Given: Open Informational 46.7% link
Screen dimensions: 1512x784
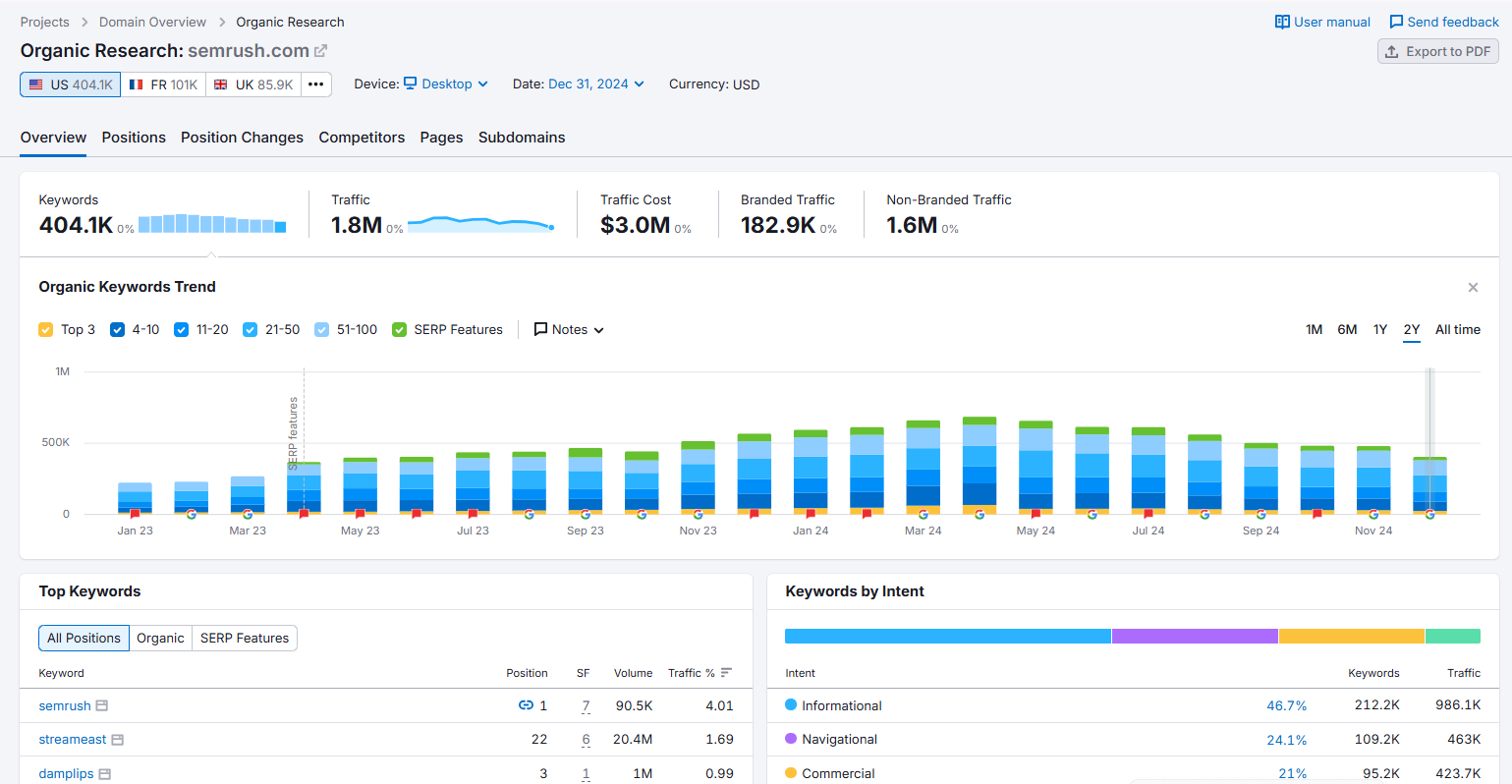Looking at the screenshot, I should (1287, 706).
